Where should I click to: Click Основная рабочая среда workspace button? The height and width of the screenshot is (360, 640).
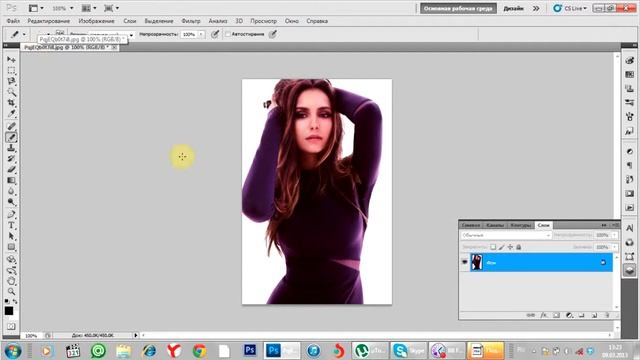[x=458, y=8]
